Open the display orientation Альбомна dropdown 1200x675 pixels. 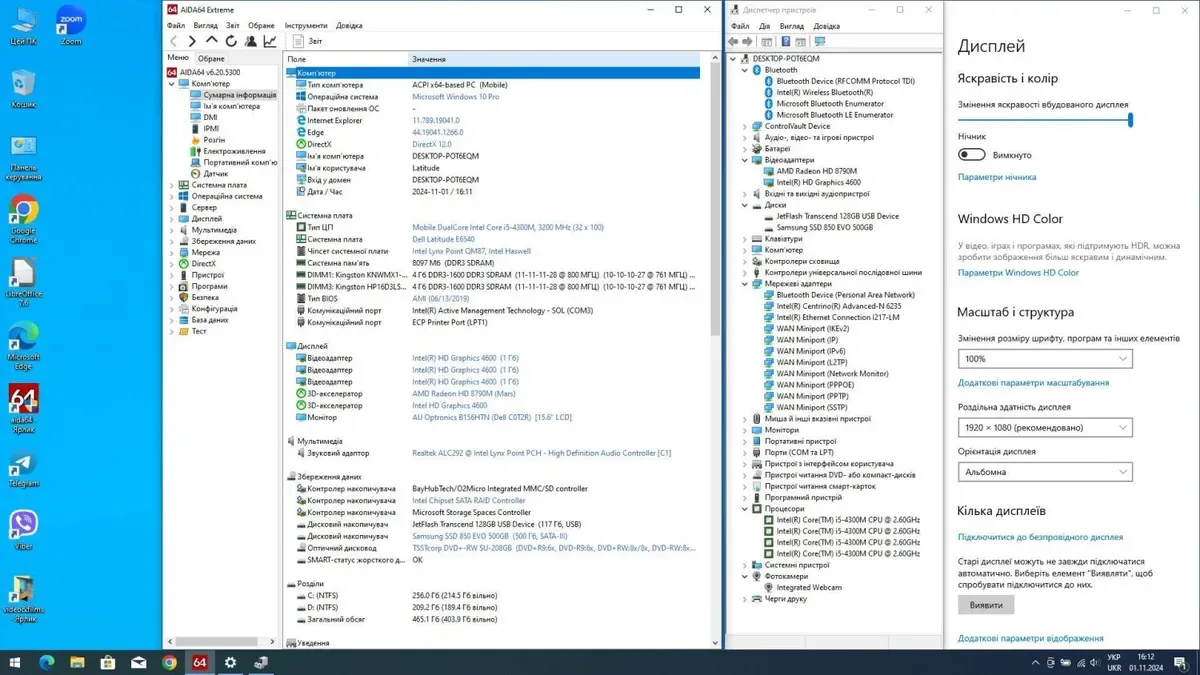[1044, 472]
